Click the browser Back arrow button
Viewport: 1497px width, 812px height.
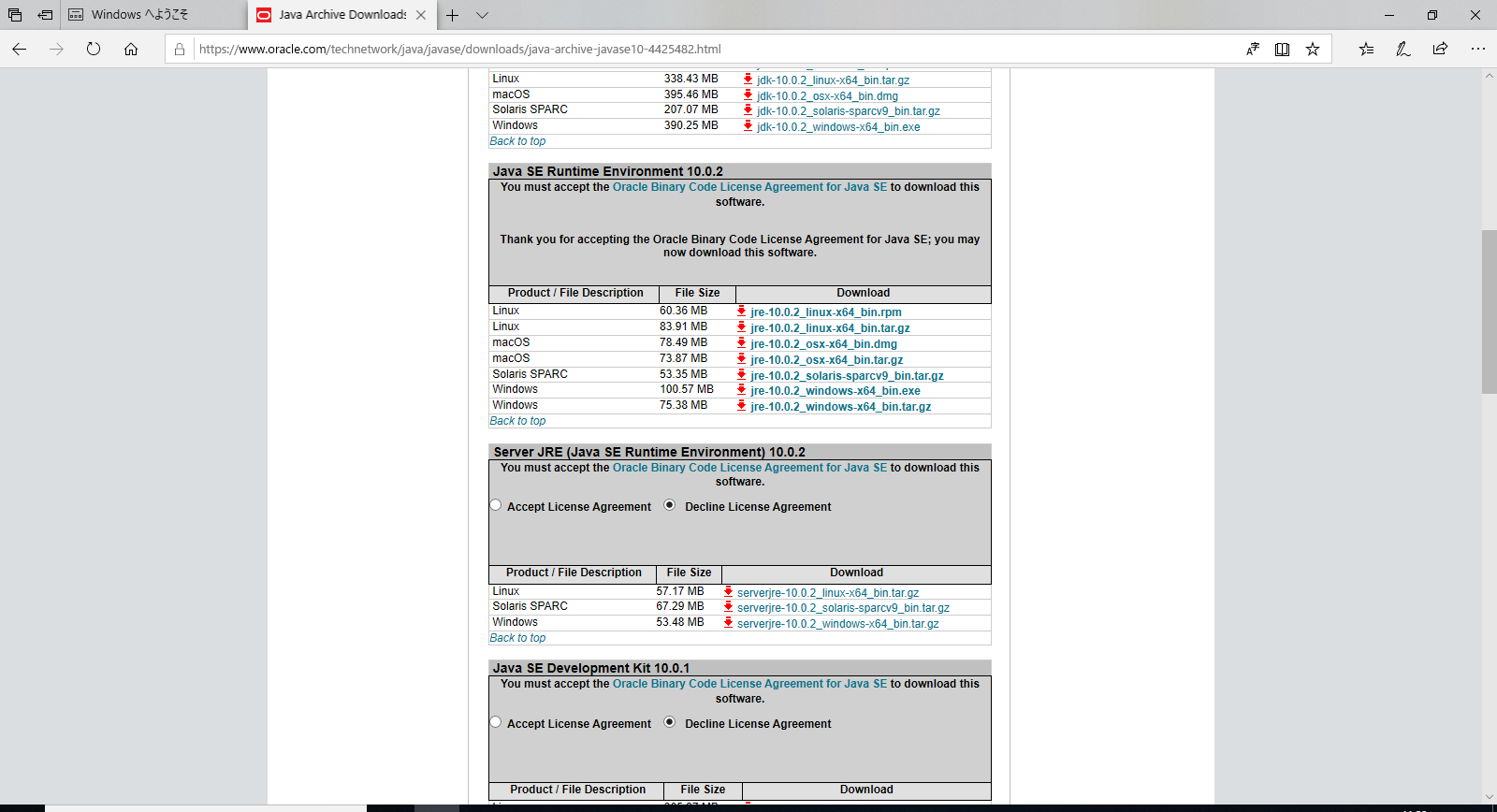(x=20, y=49)
